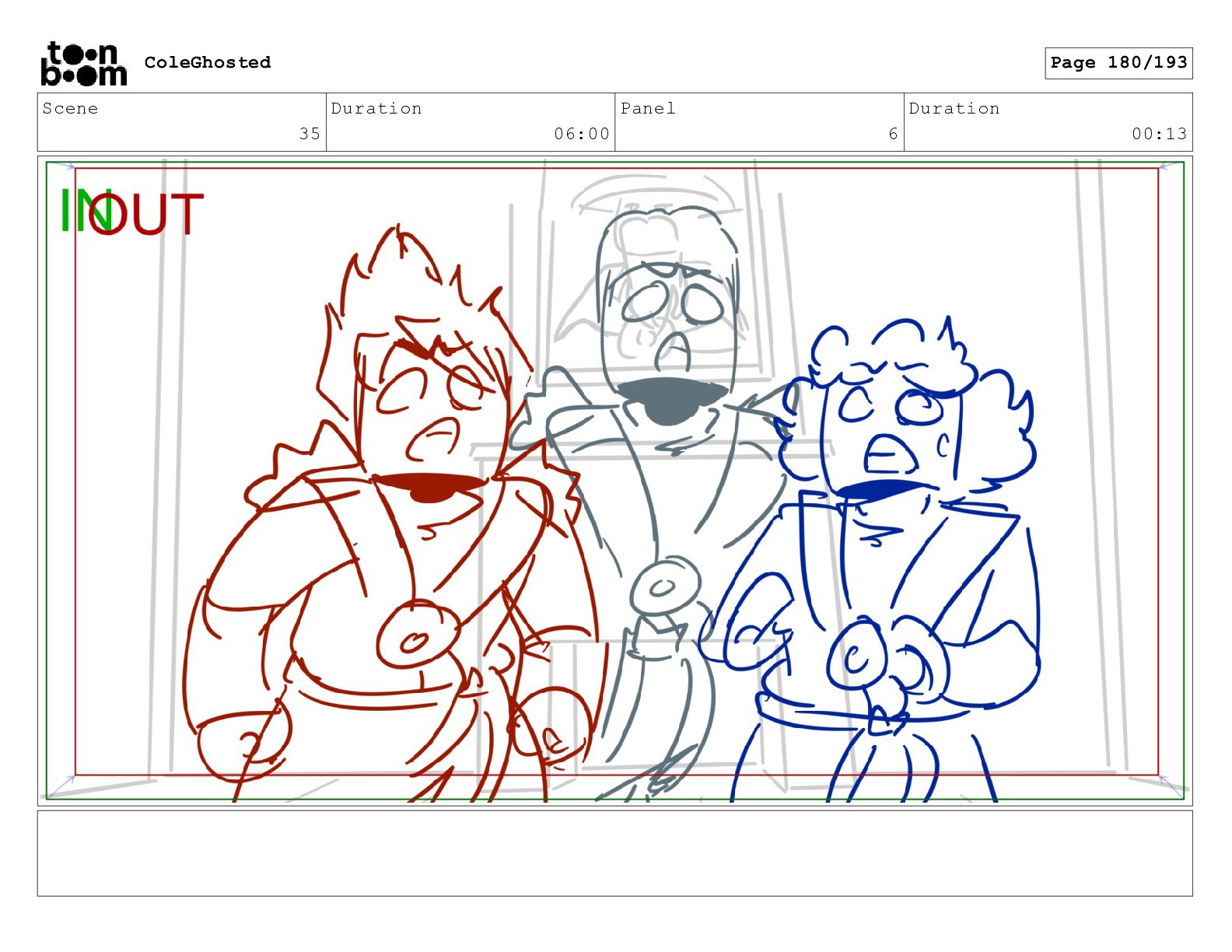Select the scene number 35

(x=310, y=134)
